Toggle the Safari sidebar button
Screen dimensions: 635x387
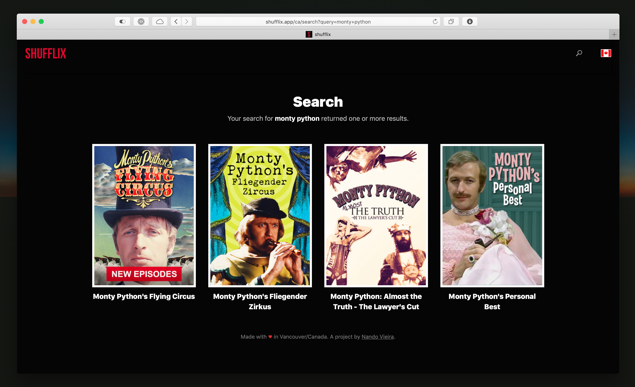pos(122,21)
